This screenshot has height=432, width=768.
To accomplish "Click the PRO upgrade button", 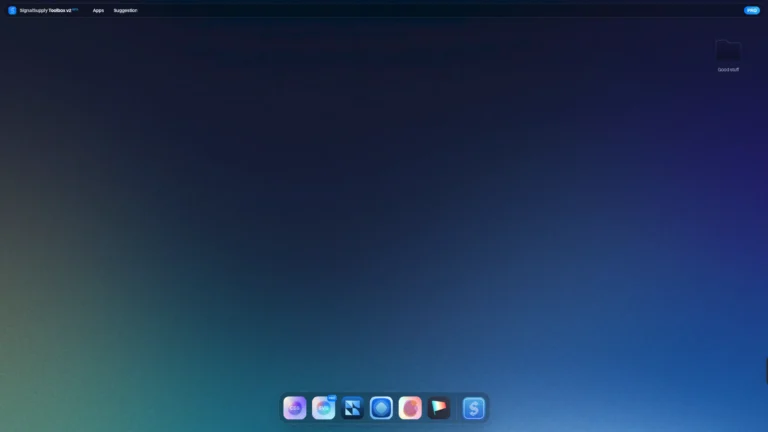I will point(751,10).
